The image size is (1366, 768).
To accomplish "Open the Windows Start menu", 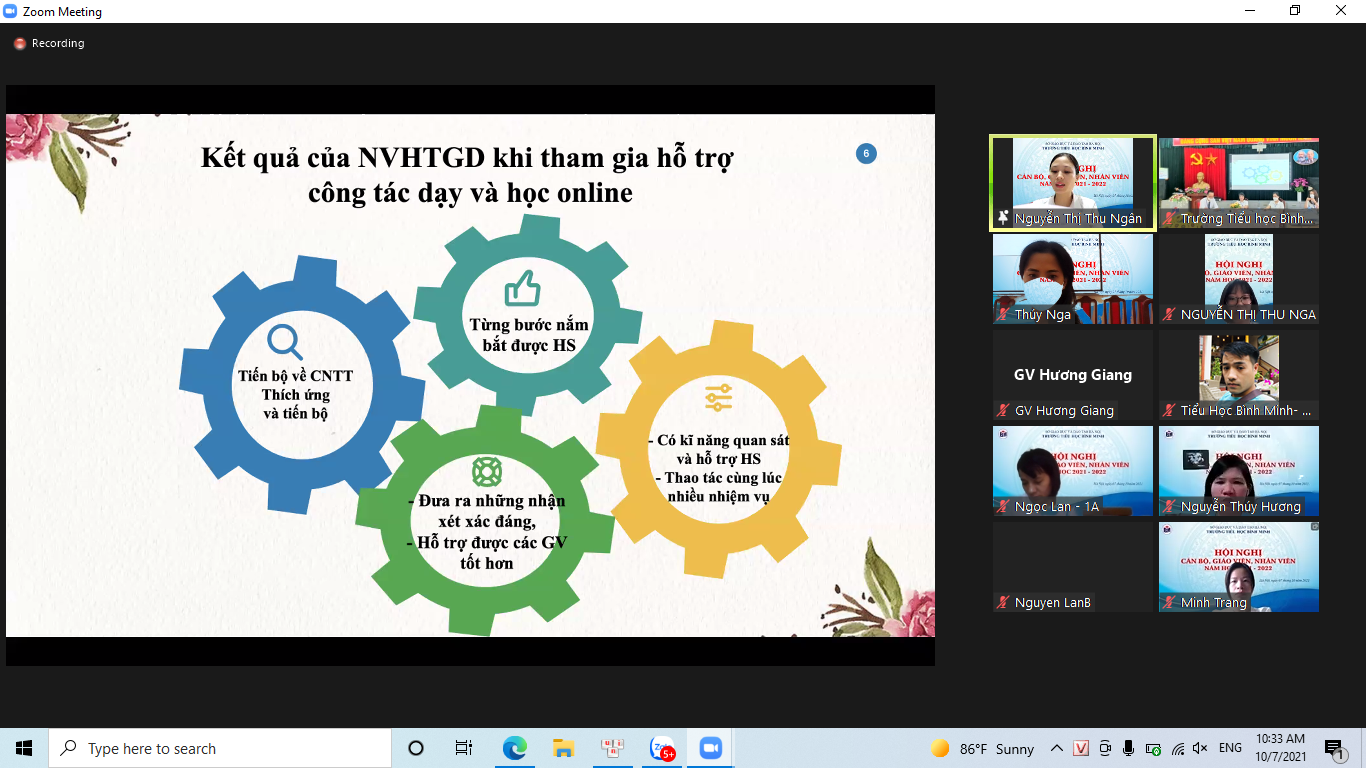I will point(24,748).
